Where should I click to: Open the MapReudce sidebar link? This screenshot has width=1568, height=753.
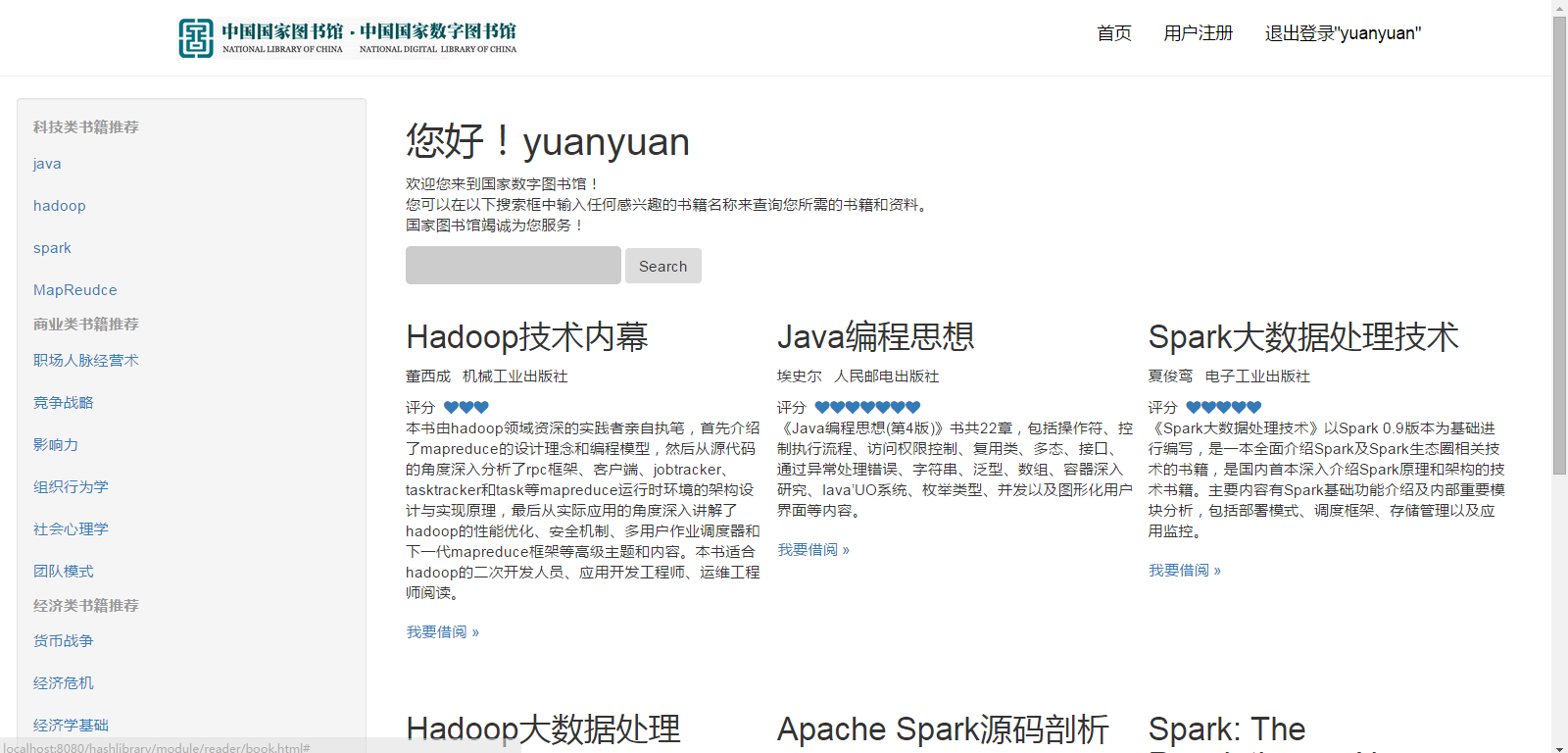coord(75,290)
